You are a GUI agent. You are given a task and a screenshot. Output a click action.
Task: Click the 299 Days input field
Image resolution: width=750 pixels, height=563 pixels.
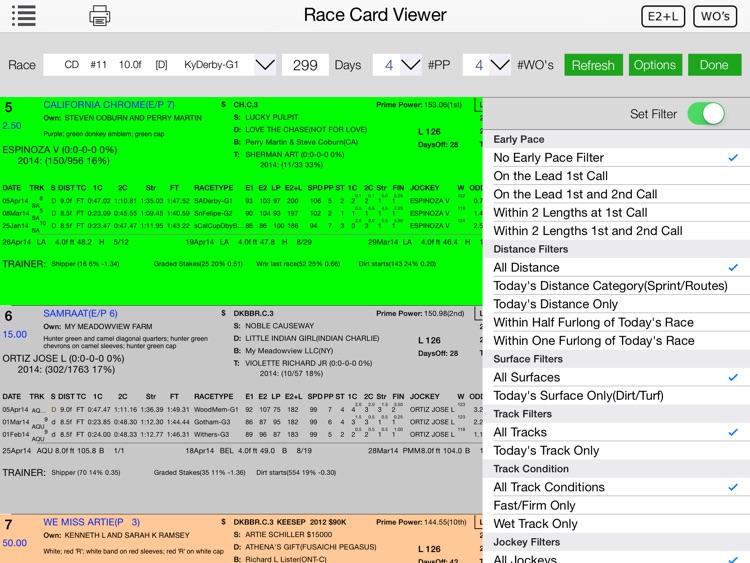pyautogui.click(x=305, y=65)
